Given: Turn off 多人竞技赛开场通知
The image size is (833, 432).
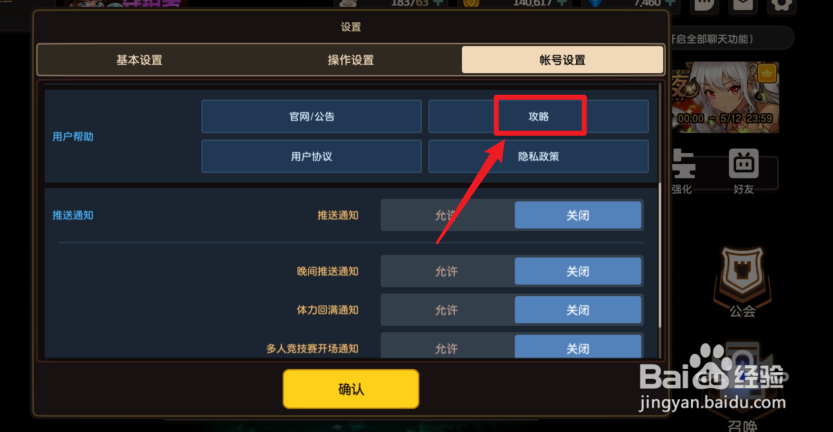Looking at the screenshot, I should point(578,347).
